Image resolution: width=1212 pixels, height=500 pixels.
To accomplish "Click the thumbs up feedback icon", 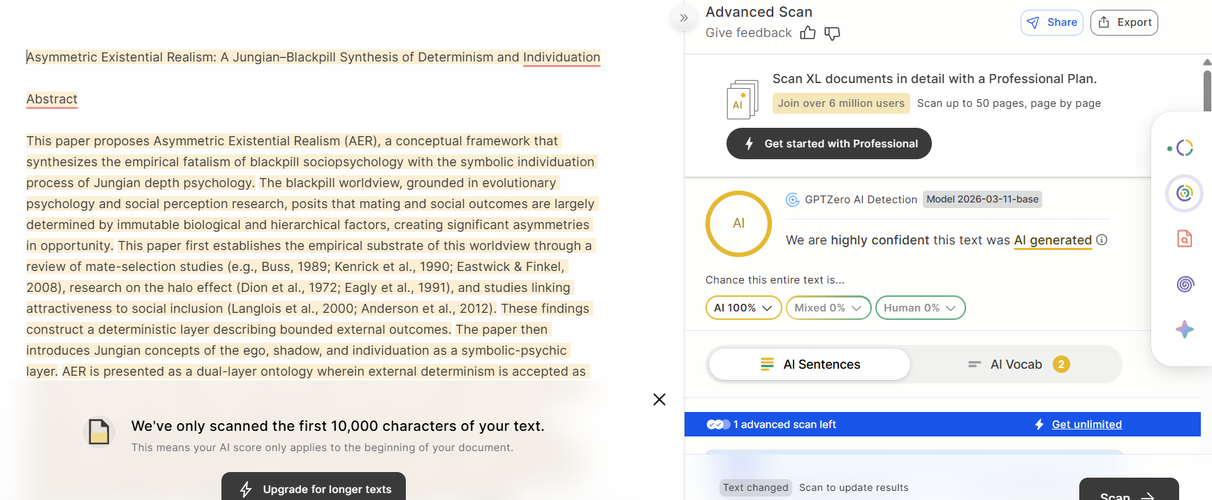I will (x=808, y=33).
